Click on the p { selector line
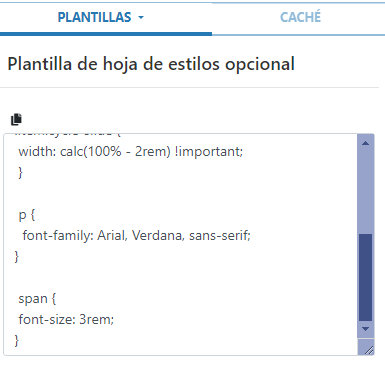385x367 pixels. point(27,215)
